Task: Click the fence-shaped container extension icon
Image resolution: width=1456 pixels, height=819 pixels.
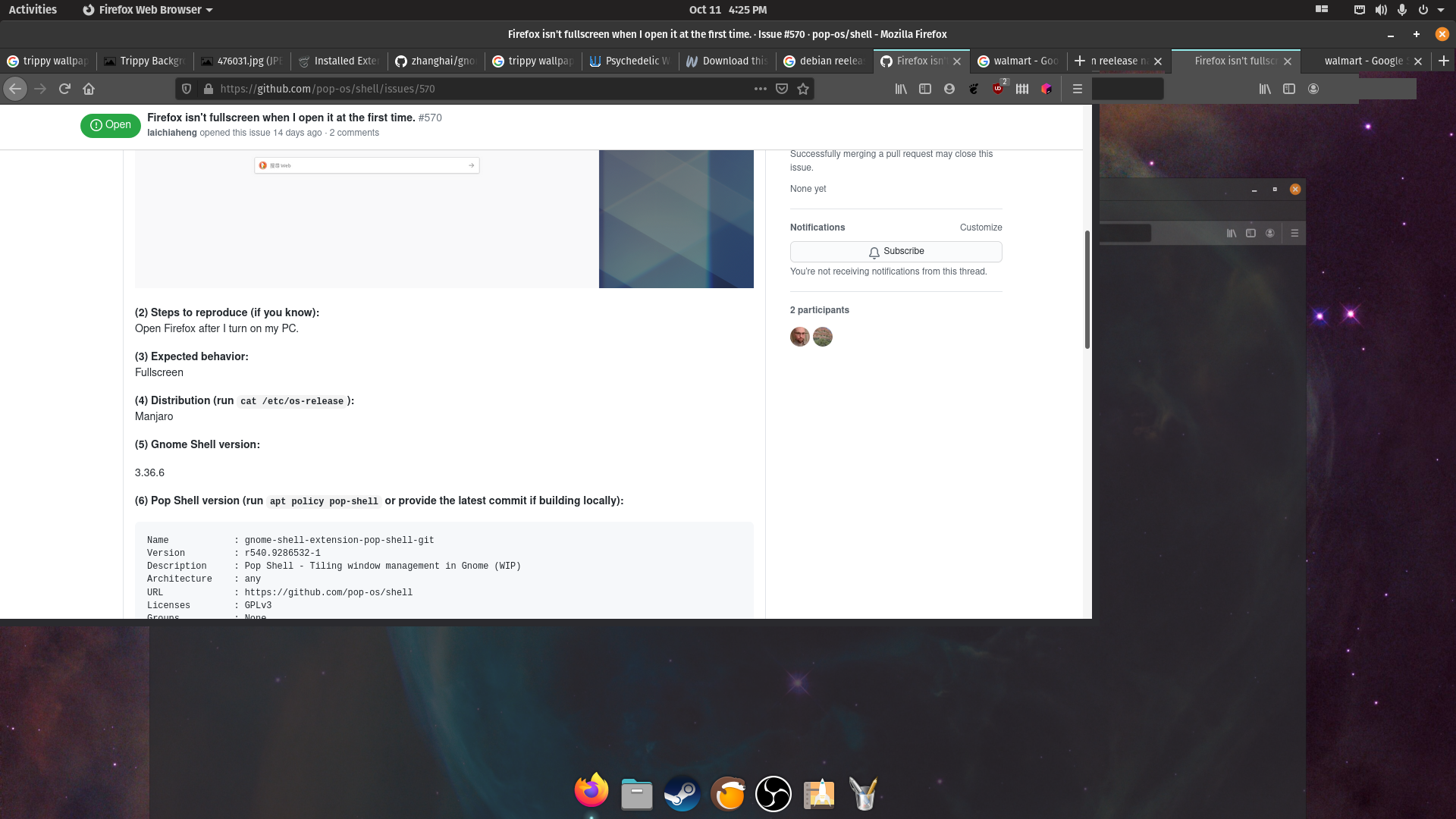Action: (1022, 89)
